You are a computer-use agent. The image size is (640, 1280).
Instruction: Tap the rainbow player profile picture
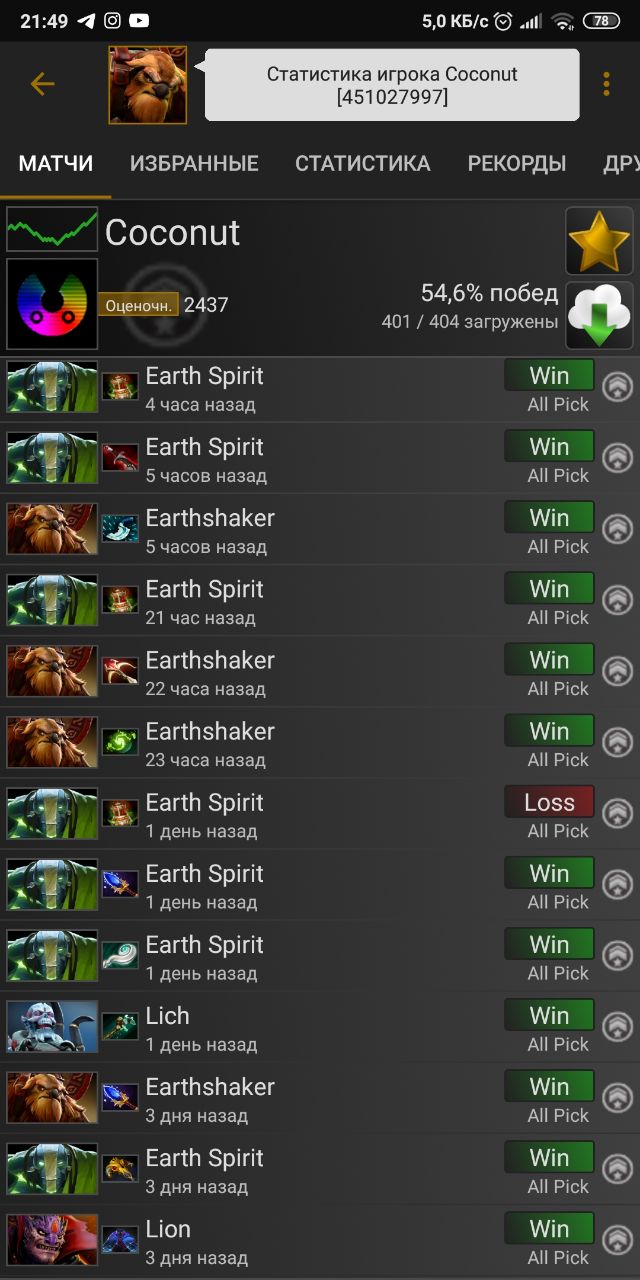52,305
